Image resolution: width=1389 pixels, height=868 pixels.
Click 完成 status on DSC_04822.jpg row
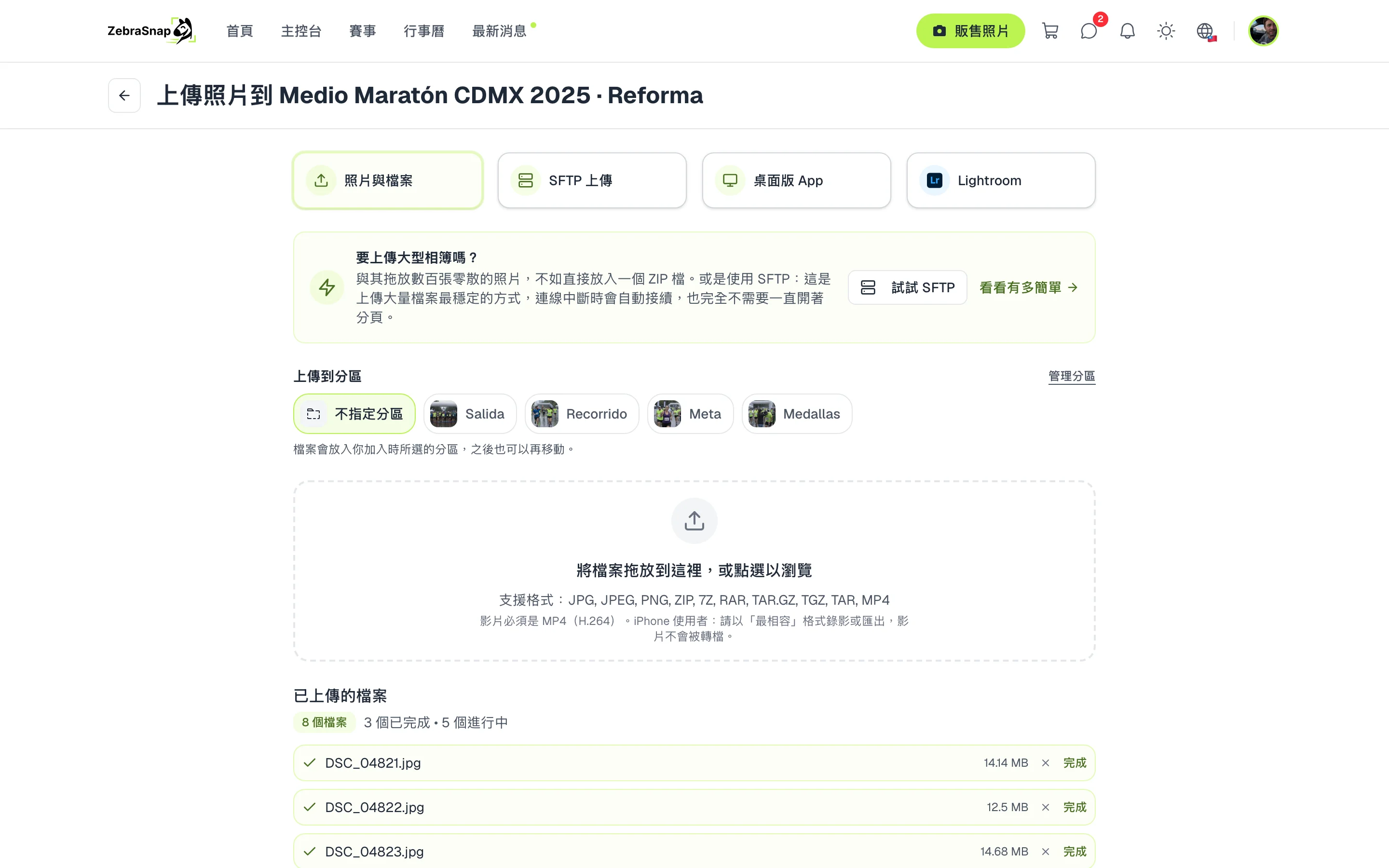tap(1075, 807)
